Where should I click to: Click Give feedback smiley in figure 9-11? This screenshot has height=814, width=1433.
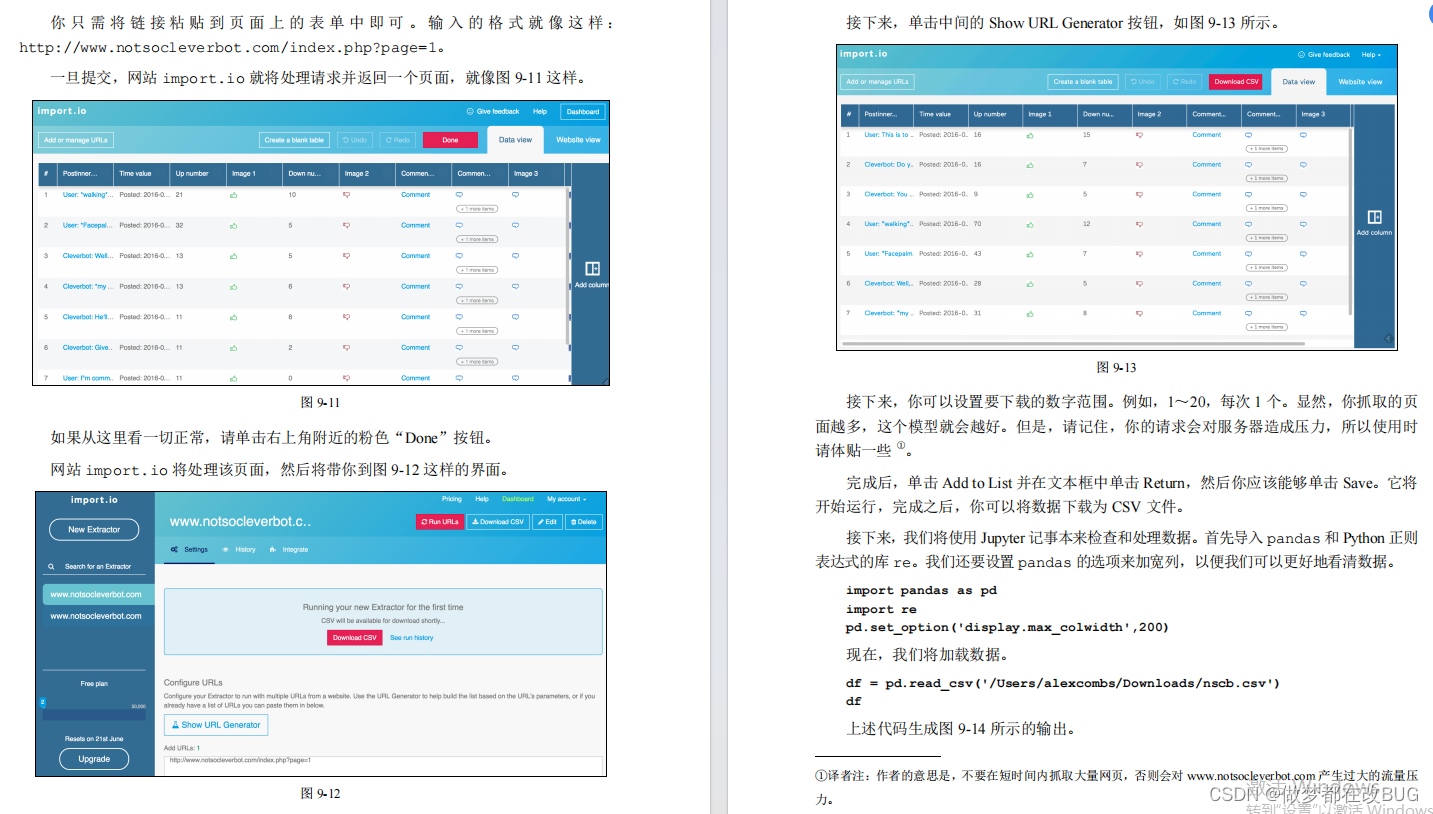tap(470, 112)
